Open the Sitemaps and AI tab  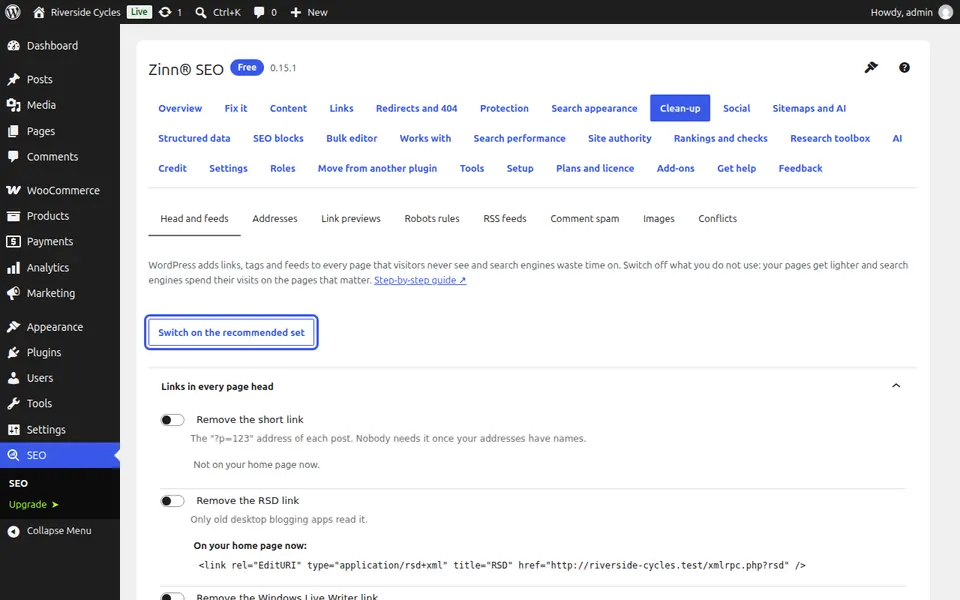point(809,108)
